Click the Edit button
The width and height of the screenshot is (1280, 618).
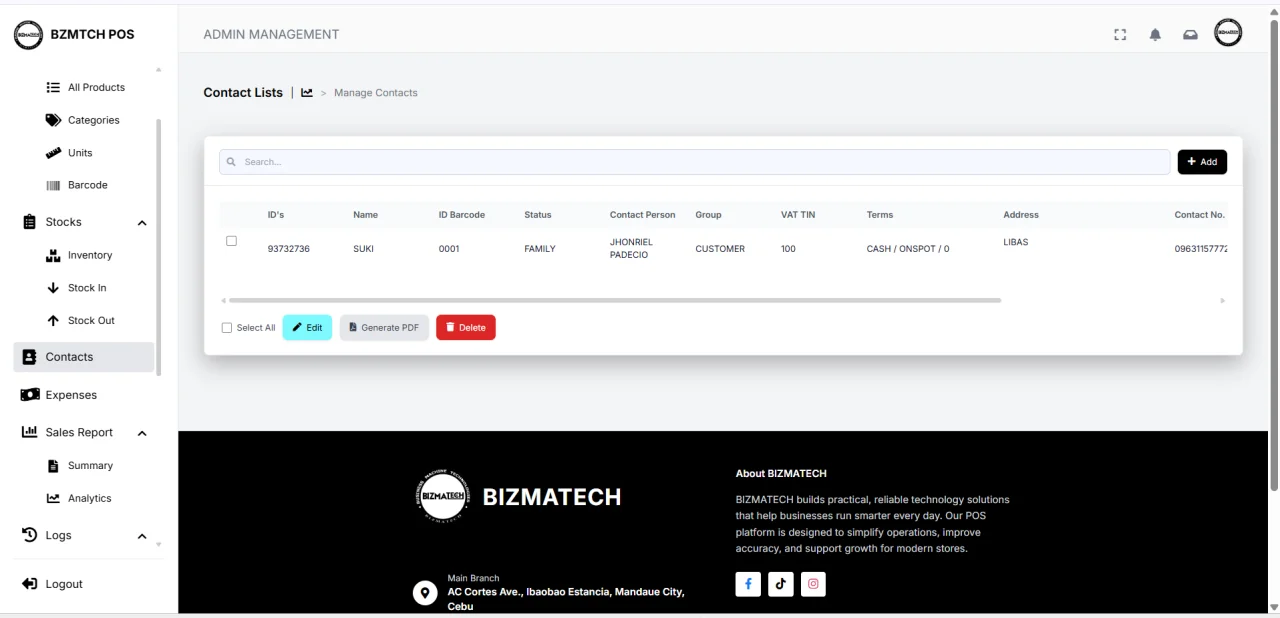pos(307,327)
